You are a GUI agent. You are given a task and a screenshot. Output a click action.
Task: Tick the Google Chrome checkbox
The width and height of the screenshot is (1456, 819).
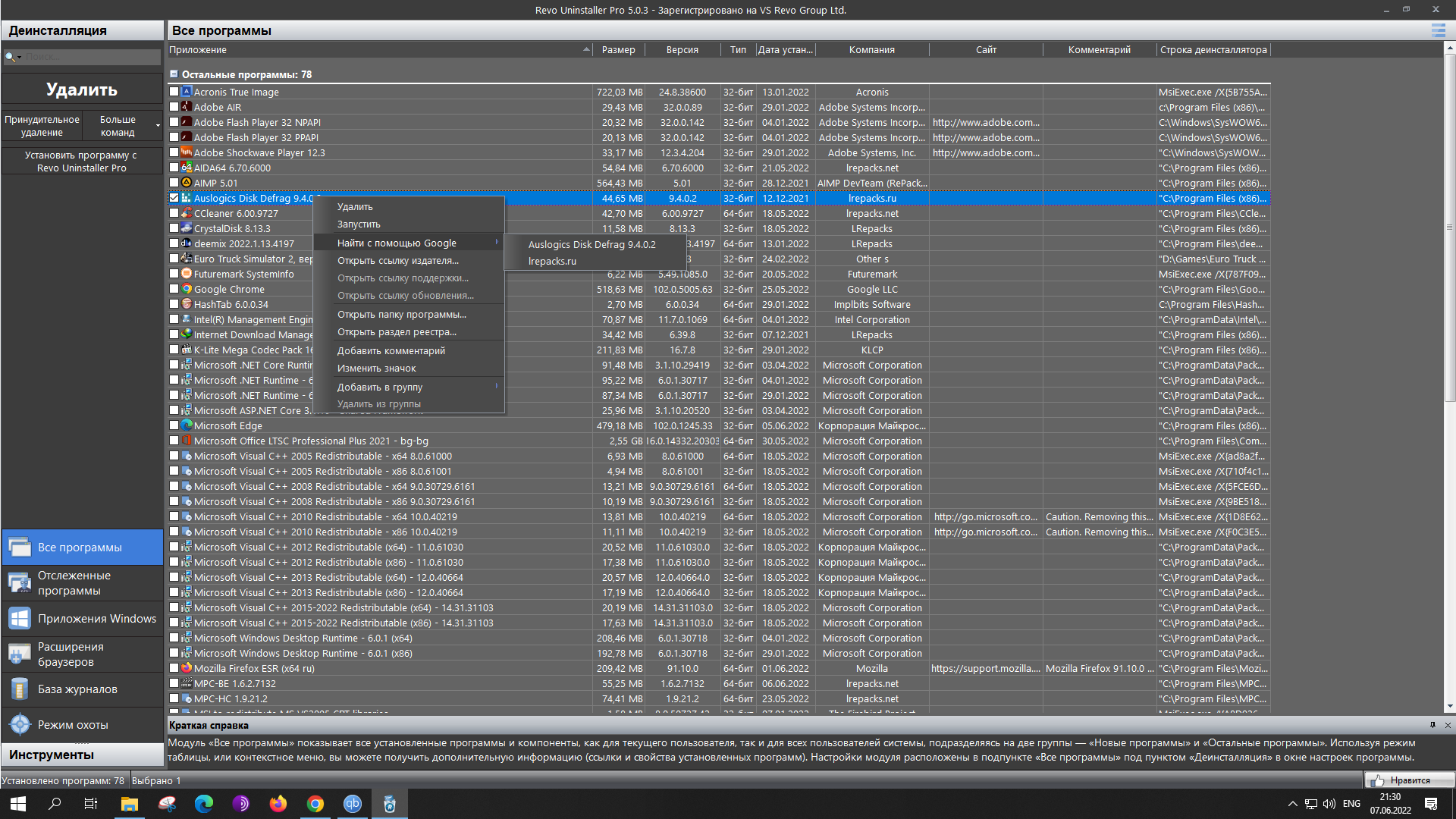pos(174,289)
